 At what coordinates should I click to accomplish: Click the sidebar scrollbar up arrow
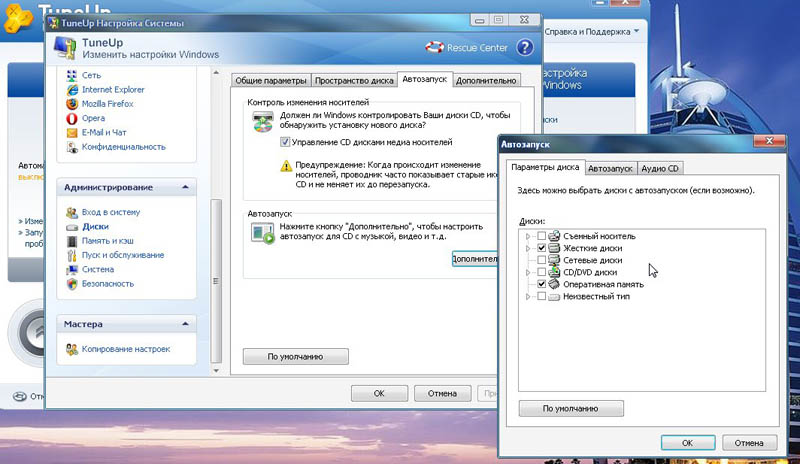216,72
